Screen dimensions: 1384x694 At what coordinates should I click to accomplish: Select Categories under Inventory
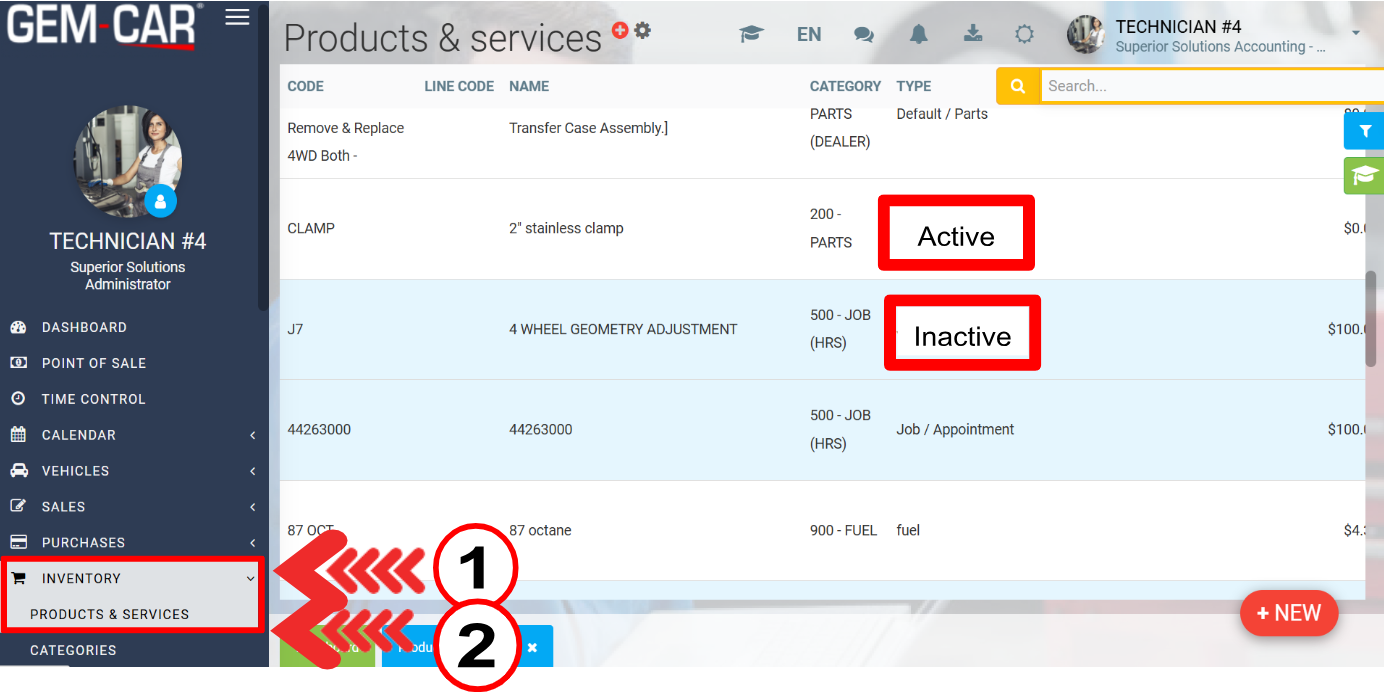click(x=73, y=650)
